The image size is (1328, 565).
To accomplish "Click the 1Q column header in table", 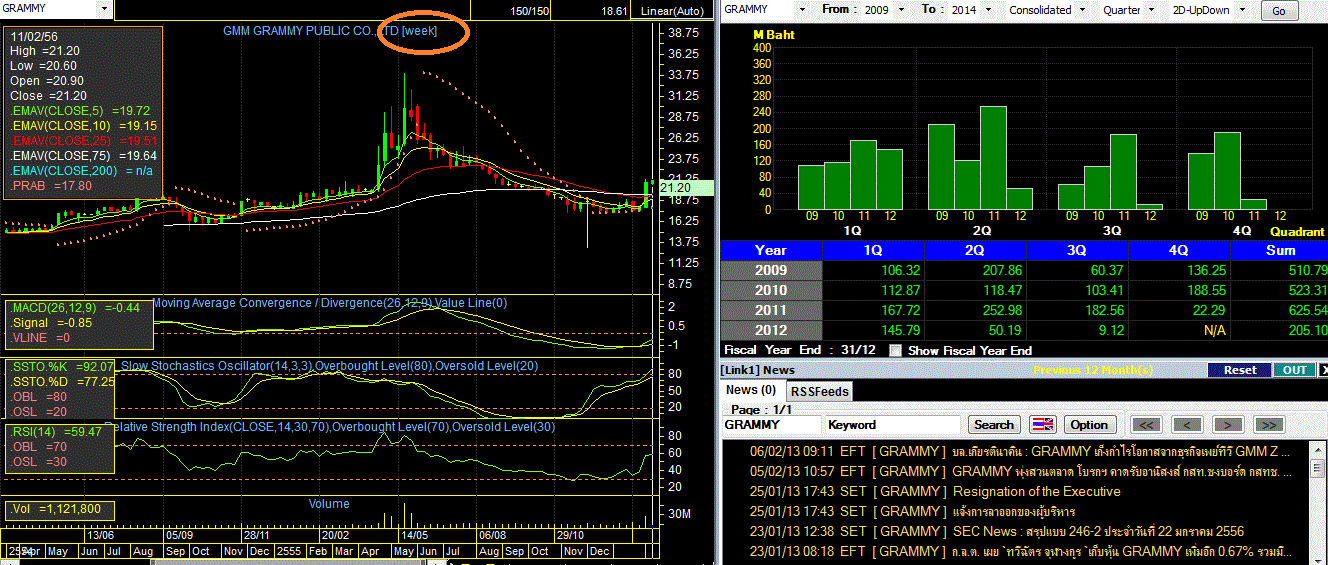I will point(874,250).
